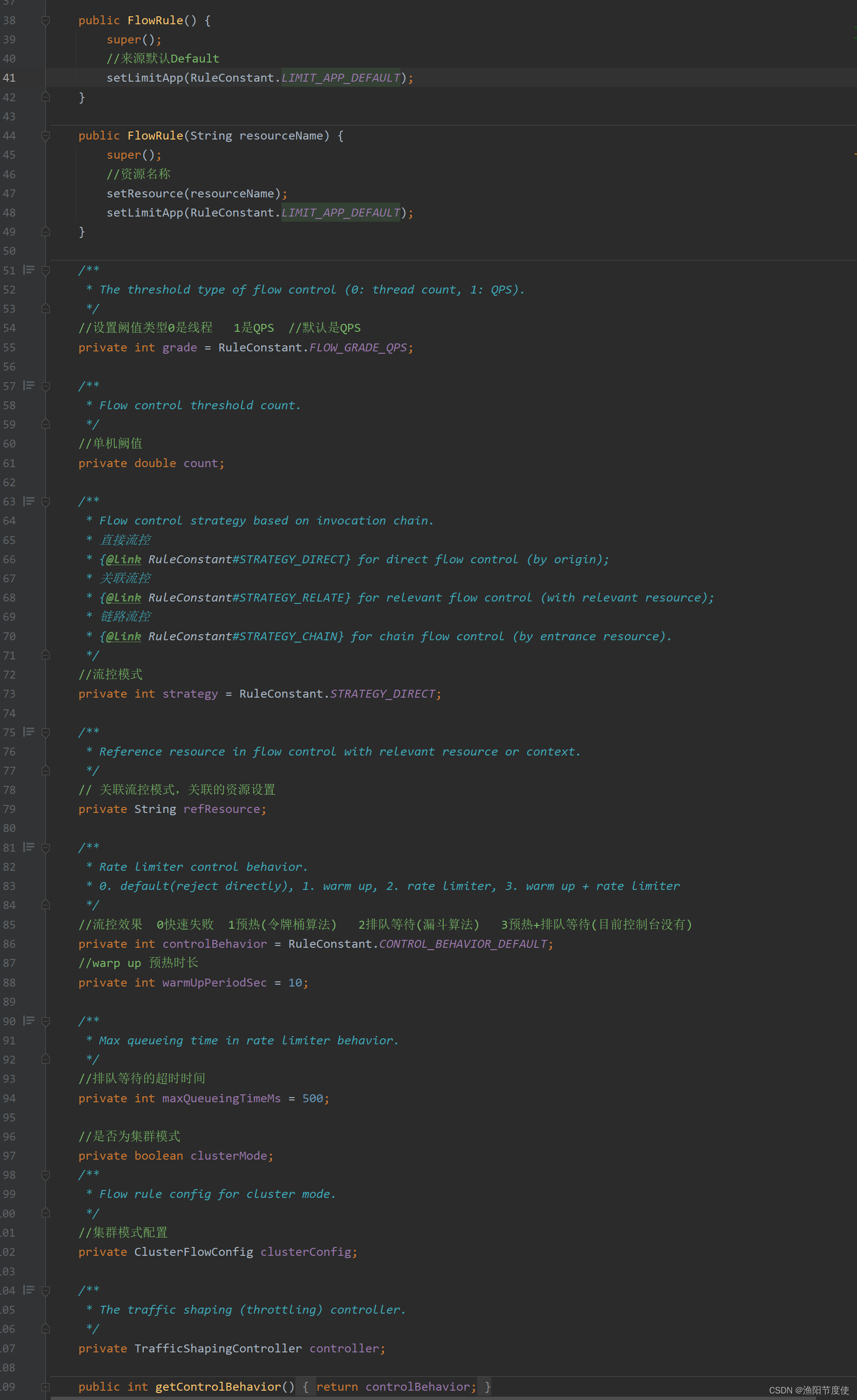Click the setResource(resourceName) call

(x=194, y=194)
